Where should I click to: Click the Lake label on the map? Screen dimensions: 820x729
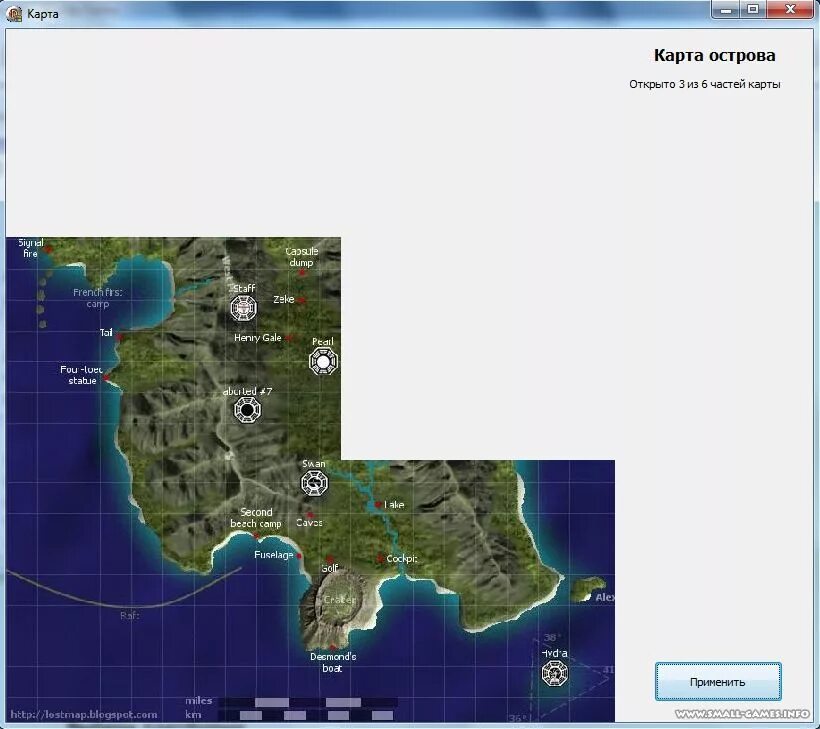(394, 505)
